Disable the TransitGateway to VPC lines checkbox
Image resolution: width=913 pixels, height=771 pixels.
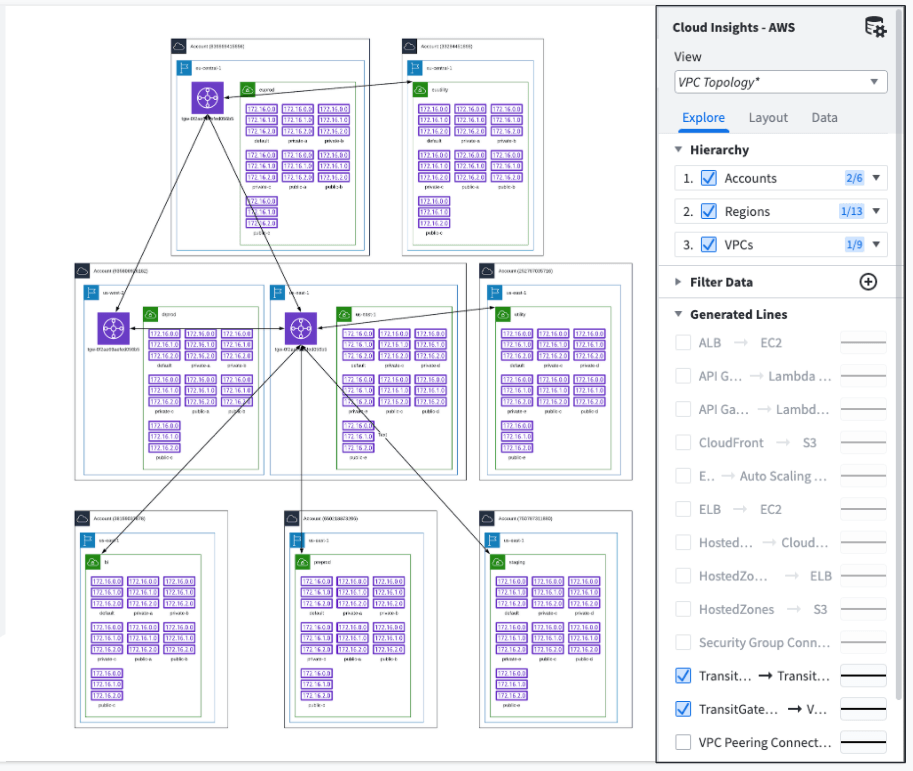(683, 709)
